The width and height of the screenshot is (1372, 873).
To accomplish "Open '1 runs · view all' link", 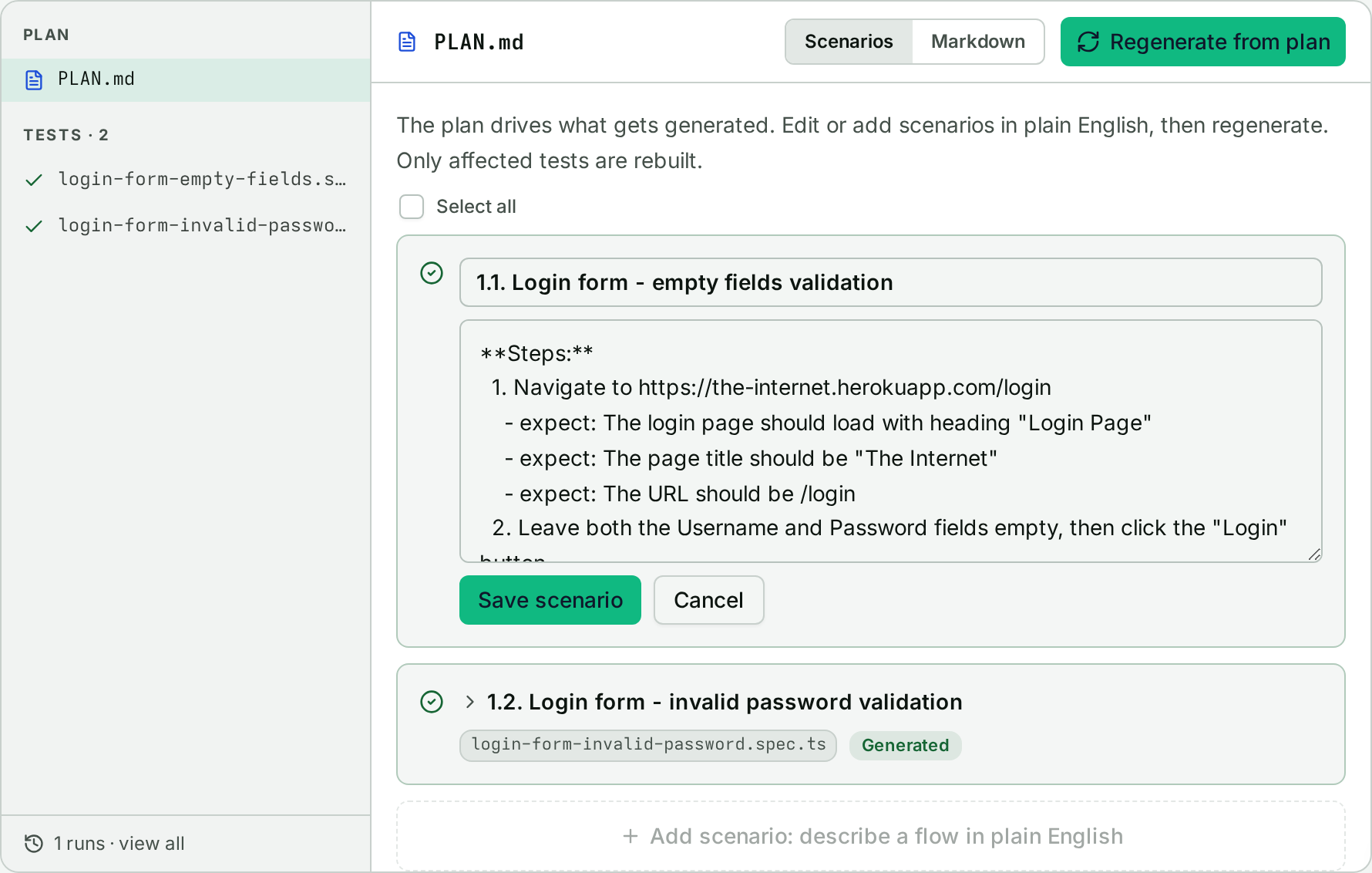I will (x=119, y=844).
